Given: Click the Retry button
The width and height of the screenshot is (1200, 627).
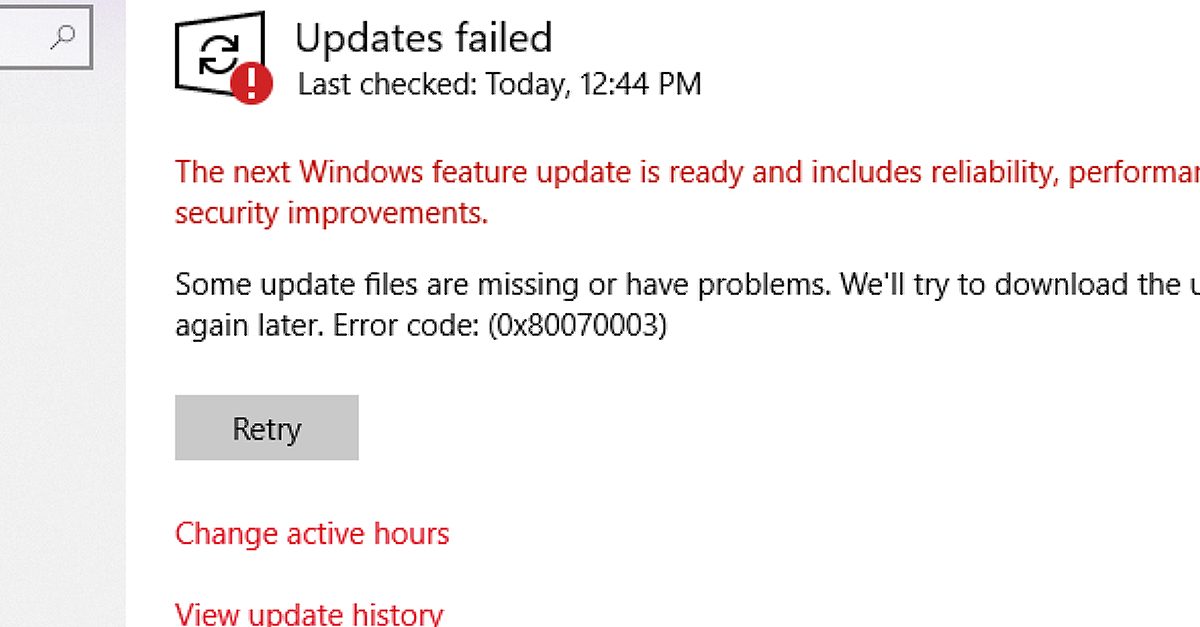Looking at the screenshot, I should 266,428.
